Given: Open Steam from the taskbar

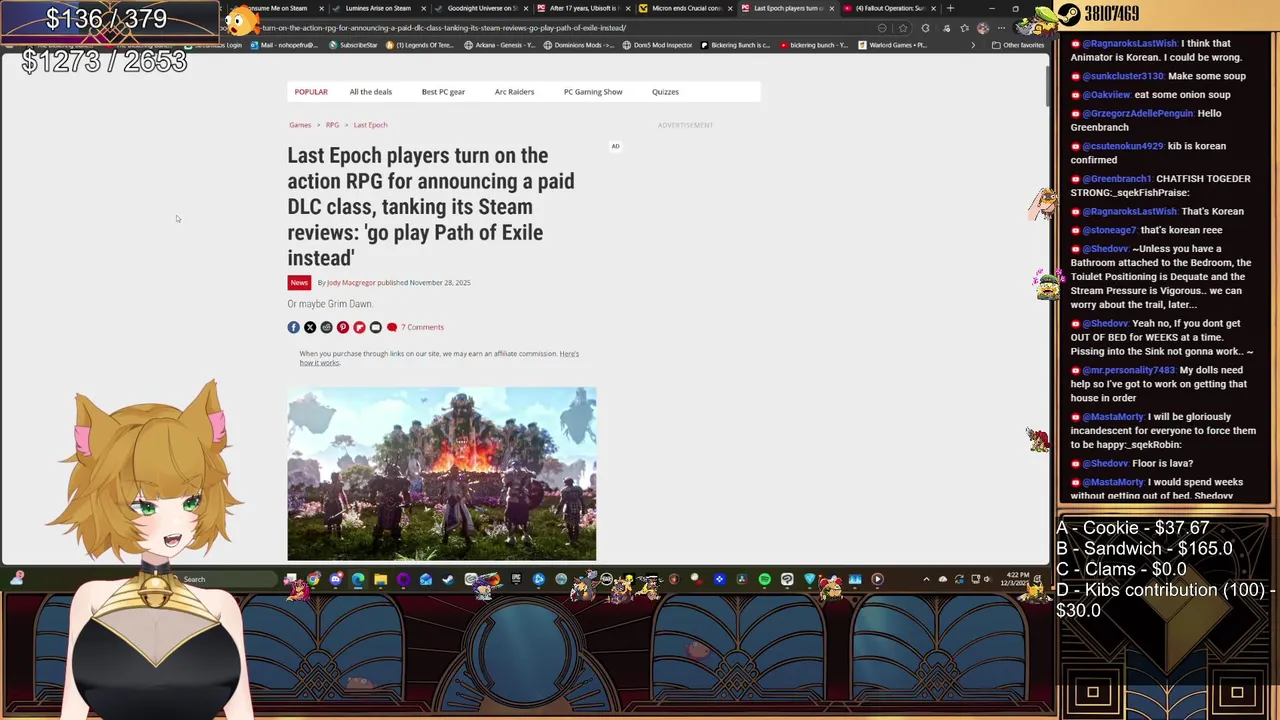Looking at the screenshot, I should pos(448,579).
